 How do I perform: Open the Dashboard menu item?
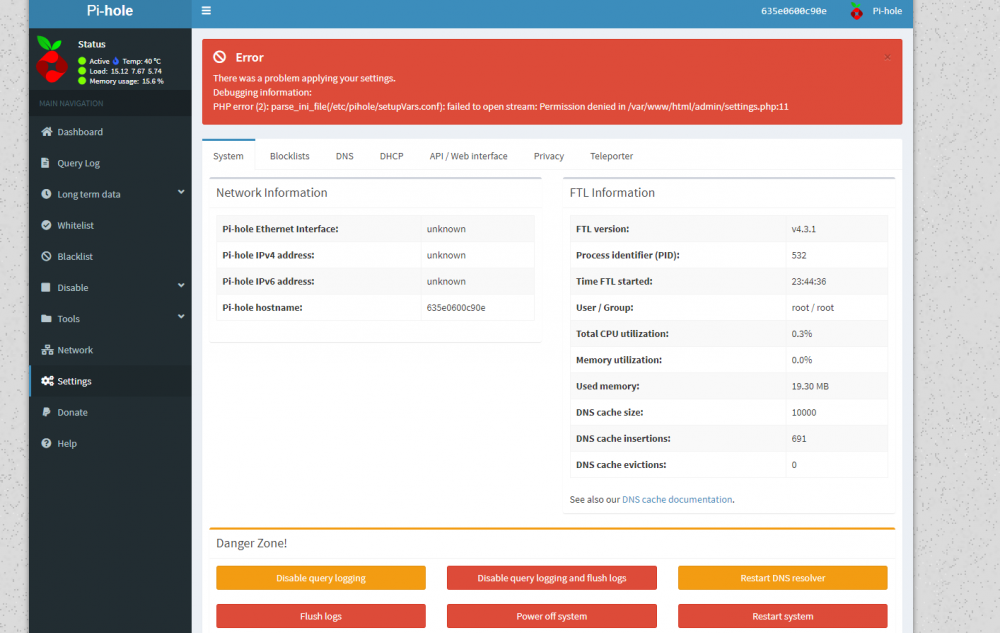pyautogui.click(x=110, y=131)
